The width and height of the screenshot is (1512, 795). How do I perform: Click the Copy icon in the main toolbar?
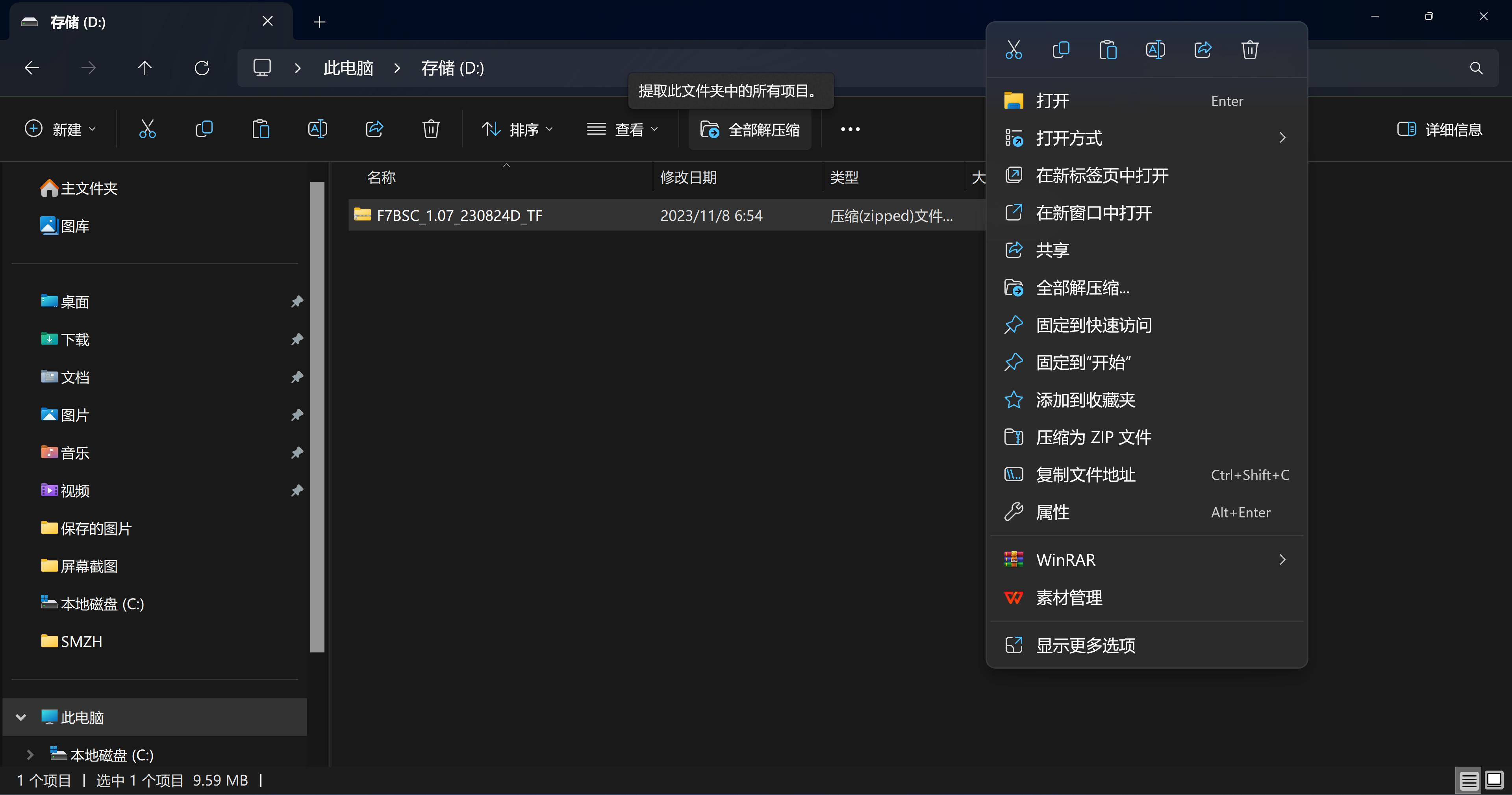(x=204, y=129)
